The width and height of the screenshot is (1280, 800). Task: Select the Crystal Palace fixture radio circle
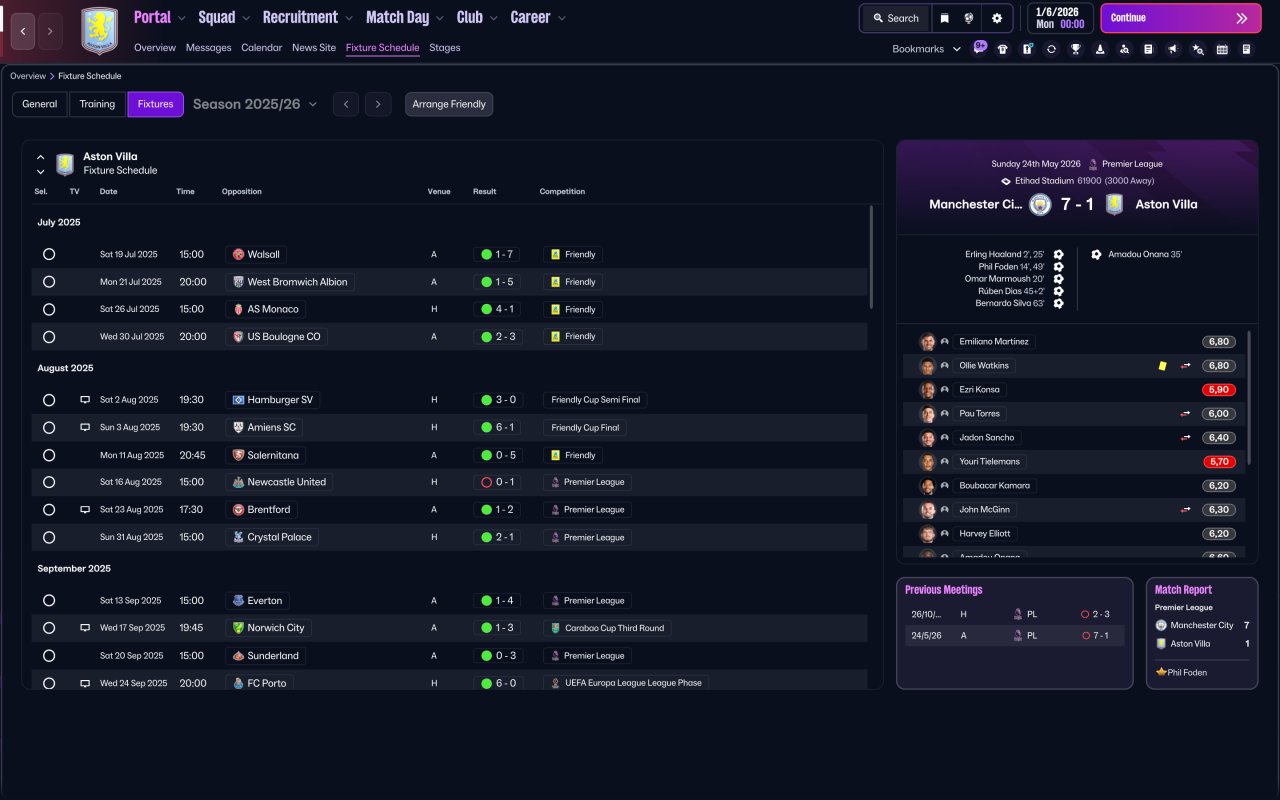[49, 537]
